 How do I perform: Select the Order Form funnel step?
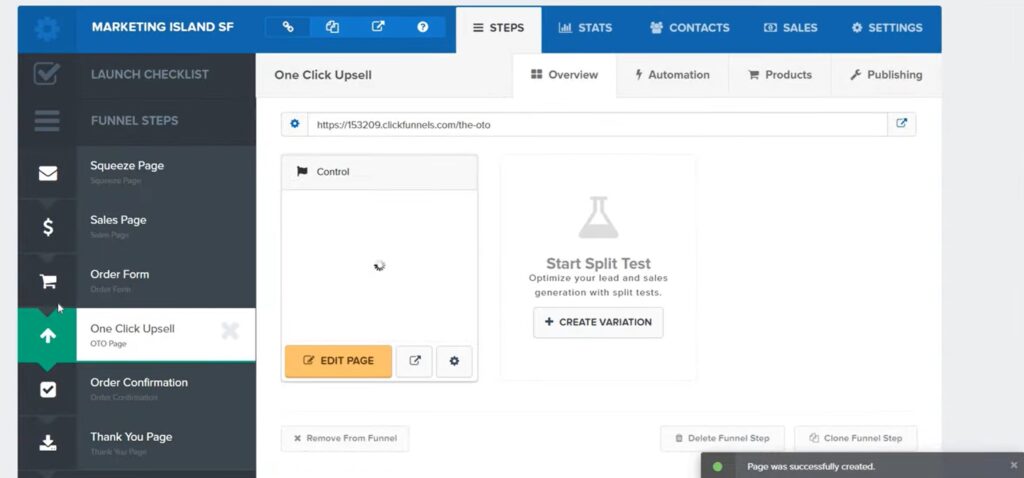click(166, 281)
